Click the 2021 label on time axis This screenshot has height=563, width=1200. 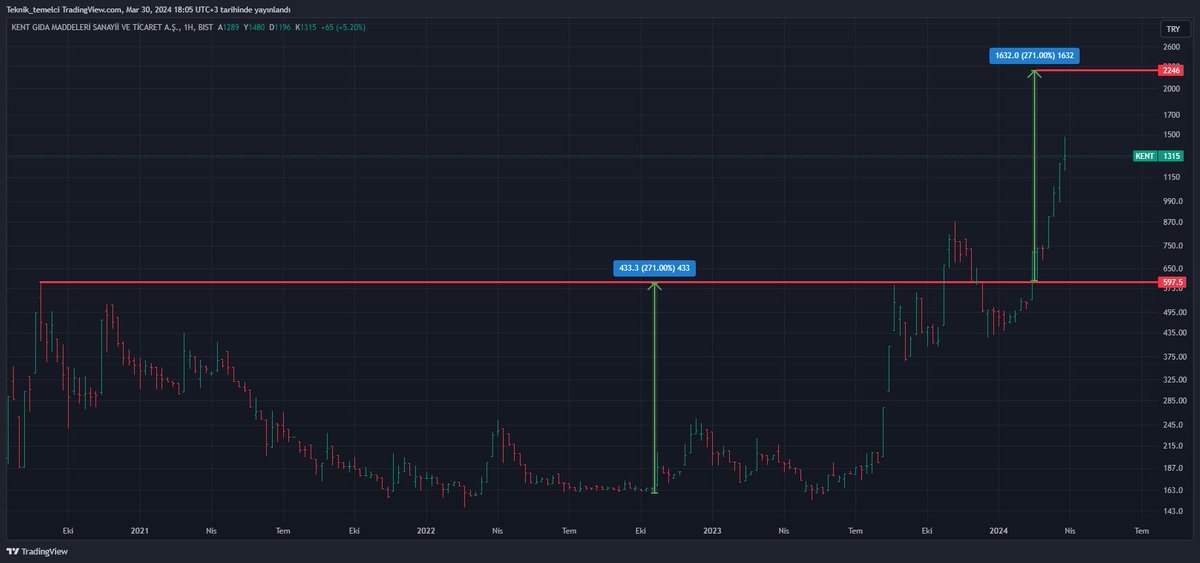point(139,531)
